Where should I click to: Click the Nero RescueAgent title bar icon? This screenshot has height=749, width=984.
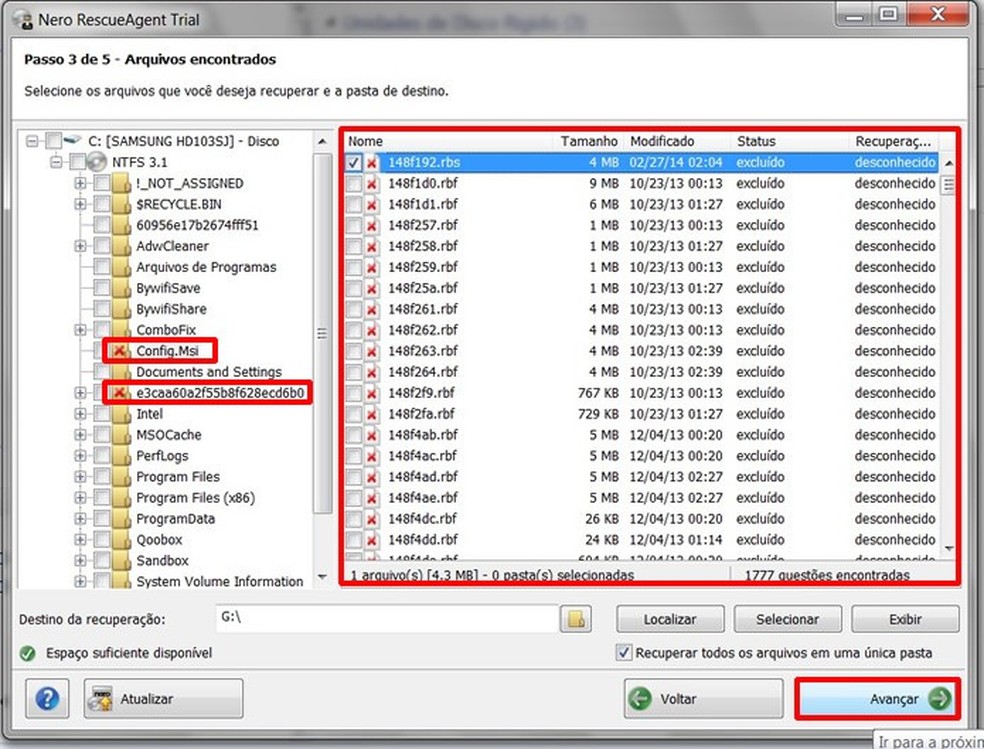(24, 20)
